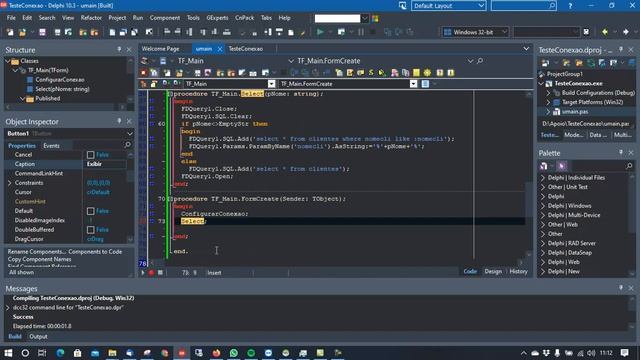This screenshot has width=640, height=360.
Task: Click the Run Without Debugging icon
Action: (x=341, y=32)
